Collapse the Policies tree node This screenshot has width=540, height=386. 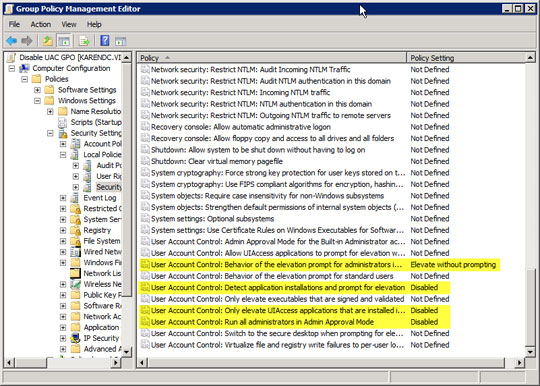[x=24, y=79]
